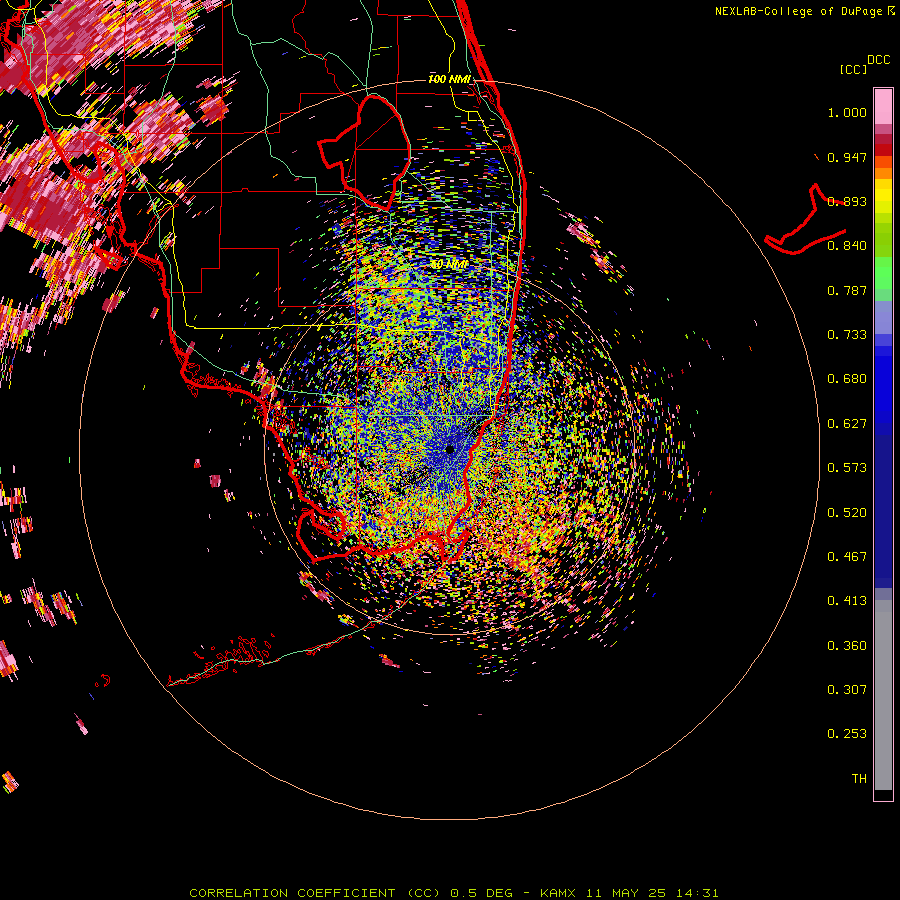Image resolution: width=900 pixels, height=900 pixels.
Task: Select the 0.947 legend value
Action: [847, 157]
